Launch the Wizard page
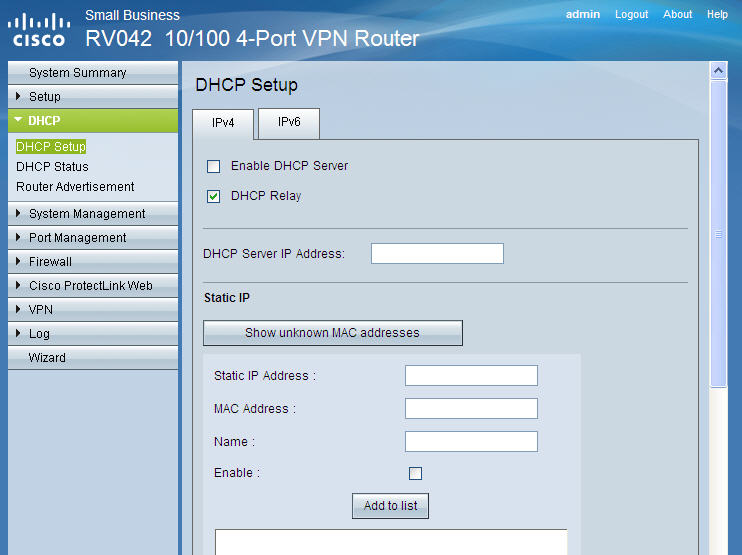This screenshot has width=742, height=555. pyautogui.click(x=93, y=358)
